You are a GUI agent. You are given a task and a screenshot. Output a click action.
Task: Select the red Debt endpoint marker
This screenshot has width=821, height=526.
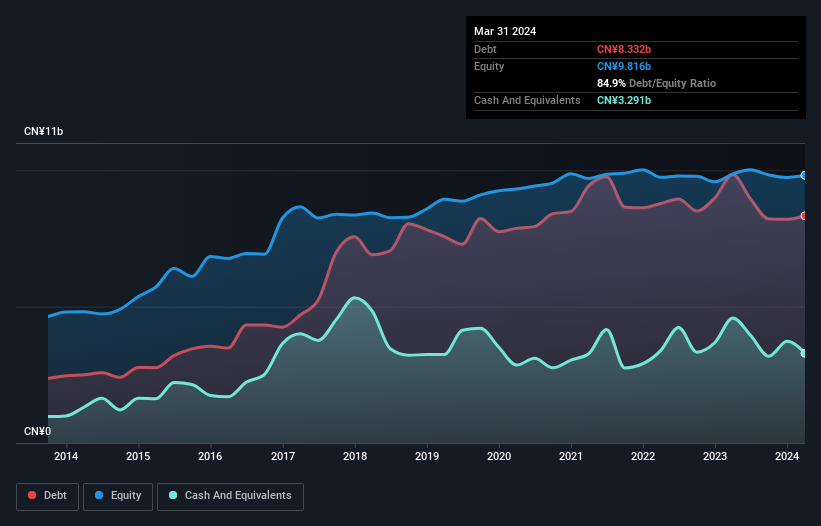click(804, 216)
